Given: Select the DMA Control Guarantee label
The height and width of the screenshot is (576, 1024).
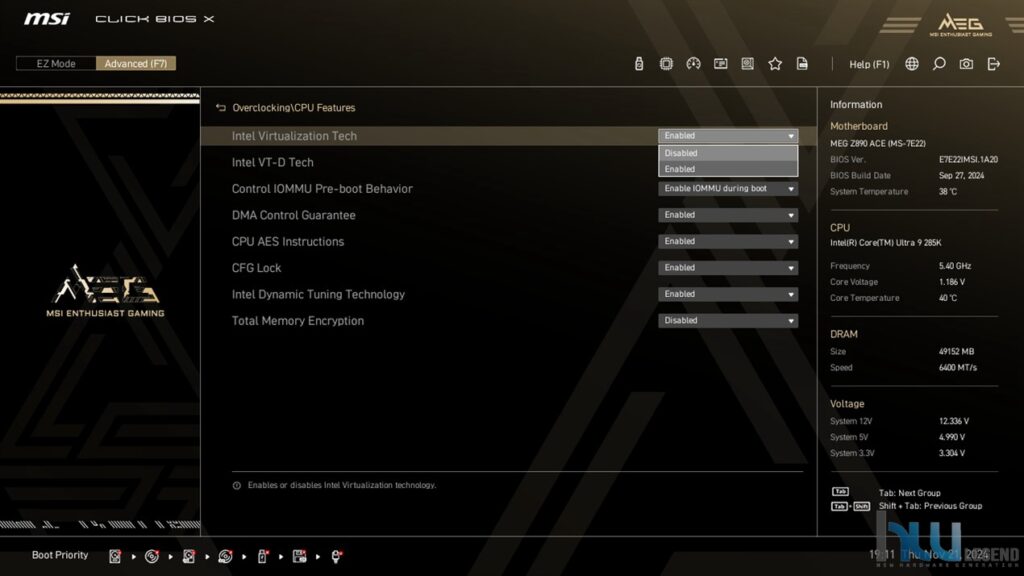Looking at the screenshot, I should click(293, 216).
